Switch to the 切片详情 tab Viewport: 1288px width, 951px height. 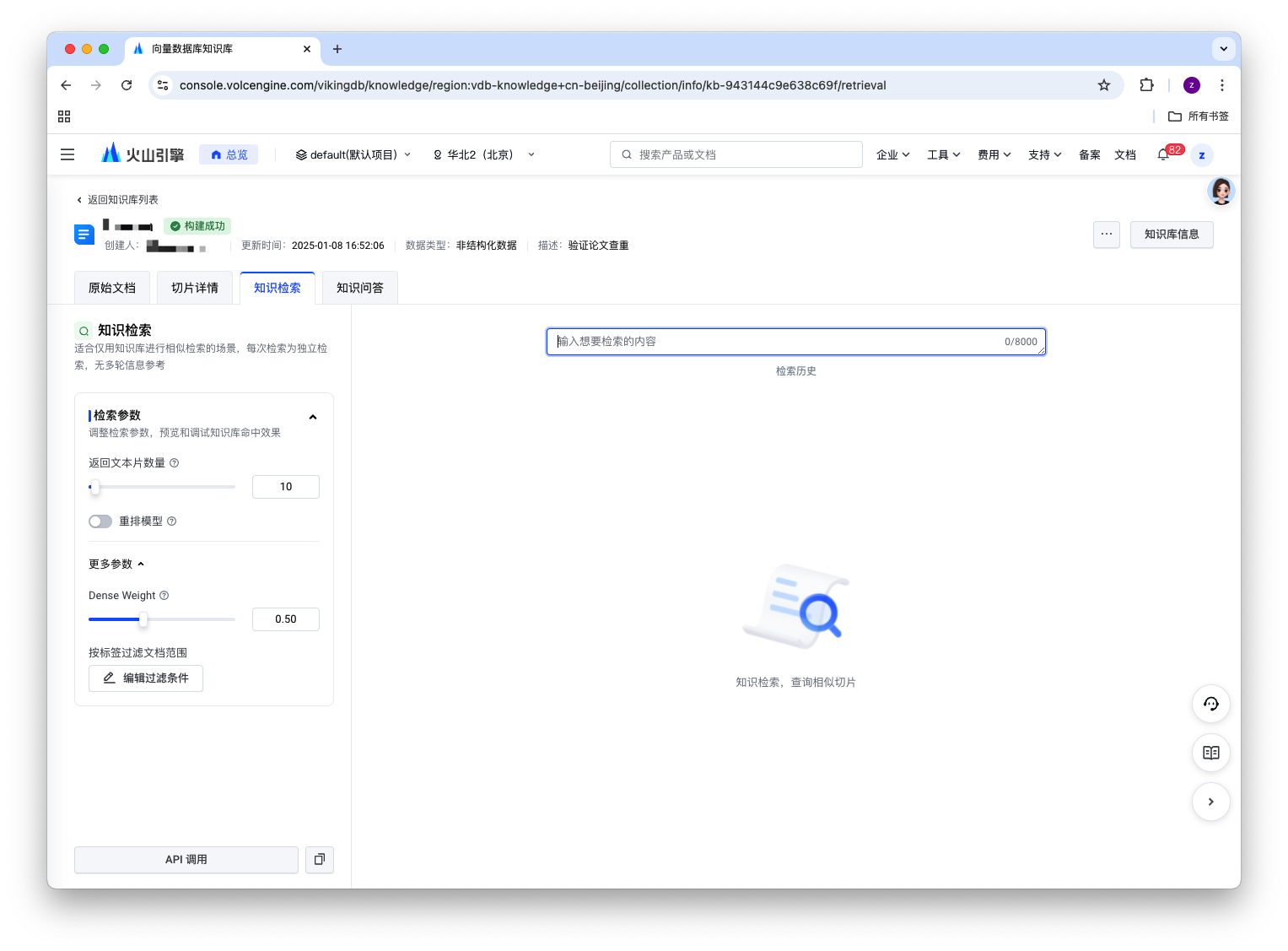195,288
